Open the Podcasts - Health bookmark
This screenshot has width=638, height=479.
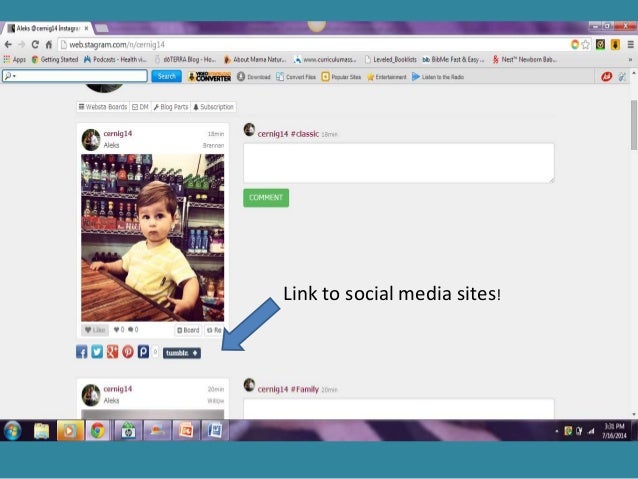[x=115, y=59]
